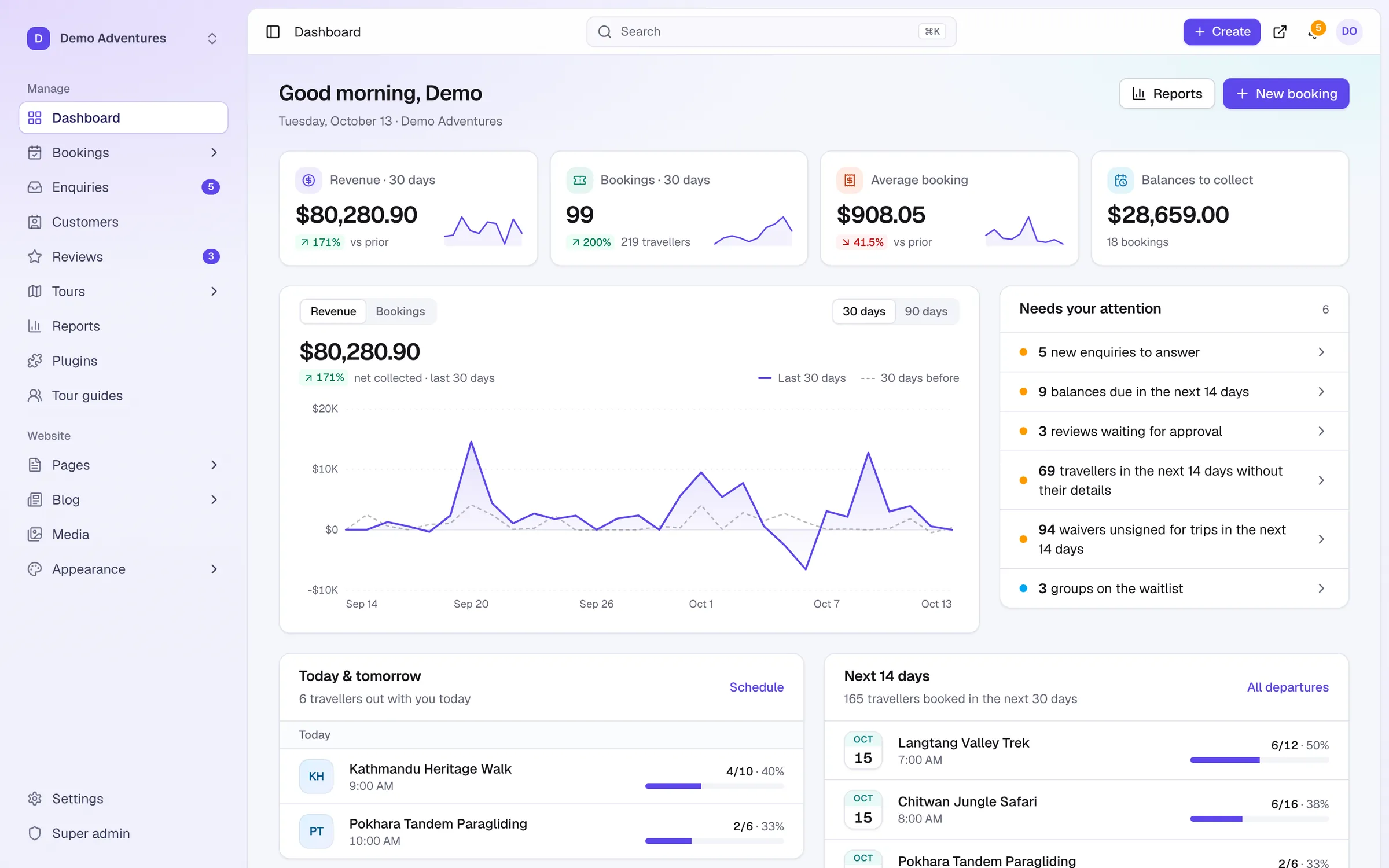Click the Bookings ticket icon on the 30 days card
The image size is (1389, 868).
pyautogui.click(x=579, y=180)
